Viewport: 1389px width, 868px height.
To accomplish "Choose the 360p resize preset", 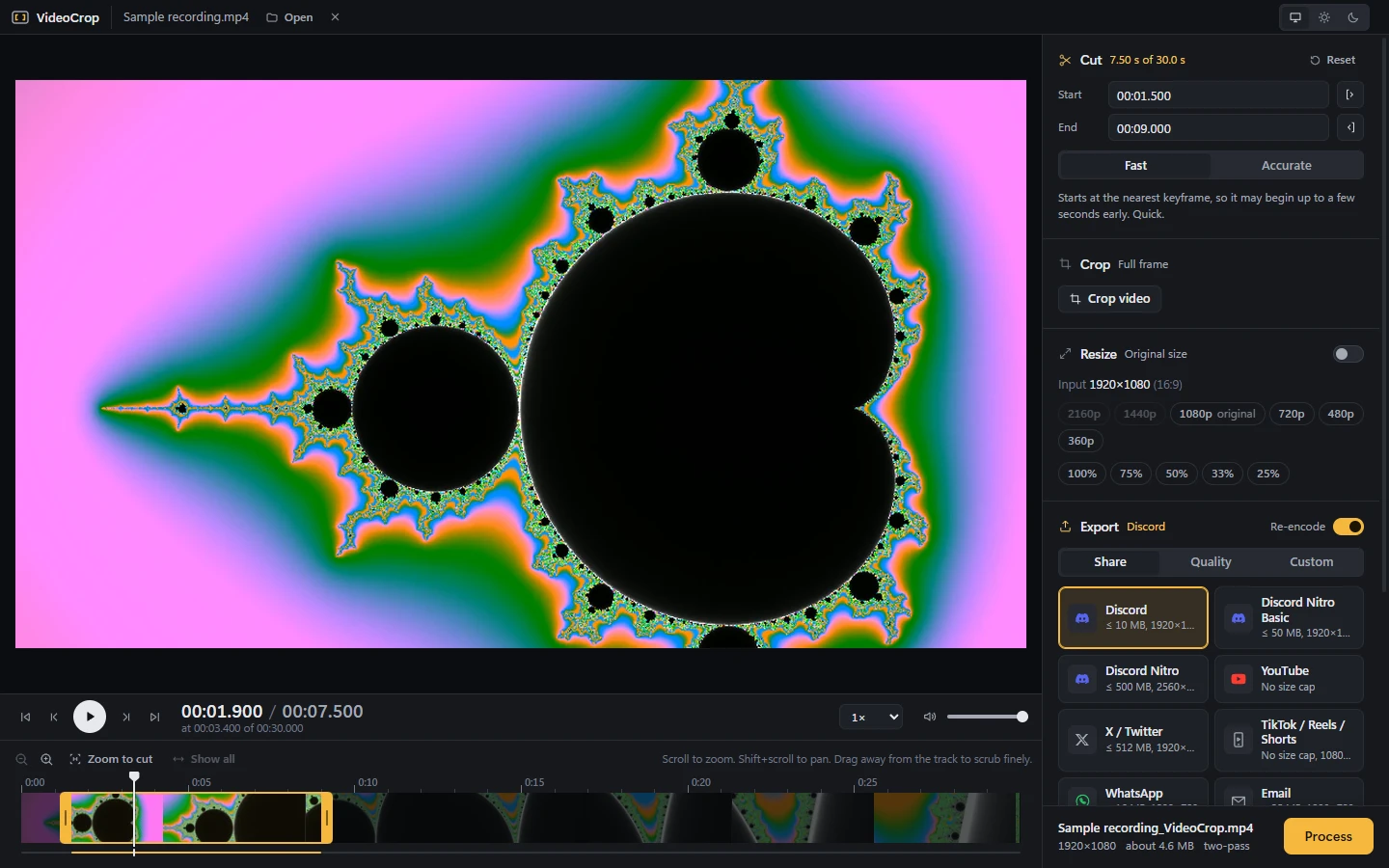I will pyautogui.click(x=1080, y=441).
